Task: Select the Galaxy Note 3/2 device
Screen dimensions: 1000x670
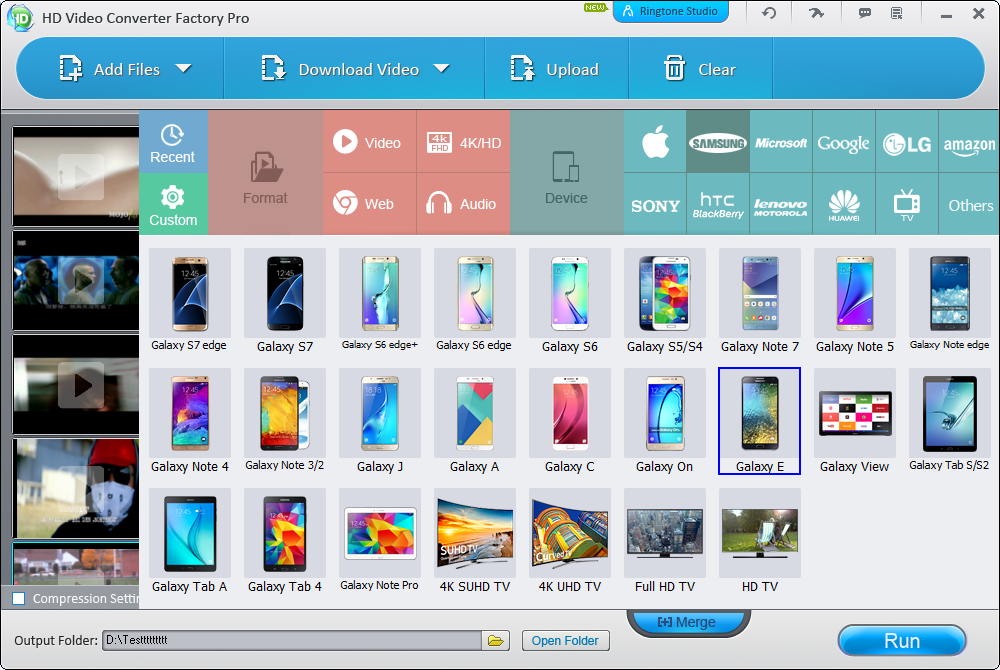Action: point(284,421)
